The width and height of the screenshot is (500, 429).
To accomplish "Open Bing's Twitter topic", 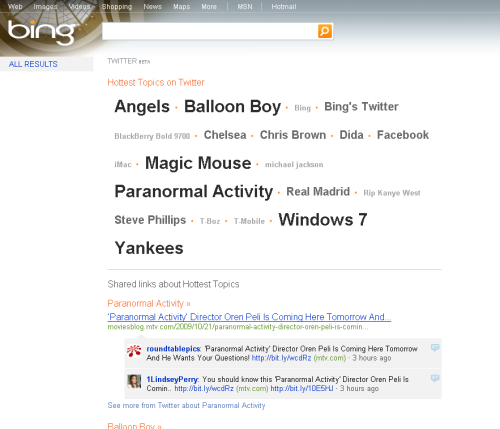I will (361, 107).
